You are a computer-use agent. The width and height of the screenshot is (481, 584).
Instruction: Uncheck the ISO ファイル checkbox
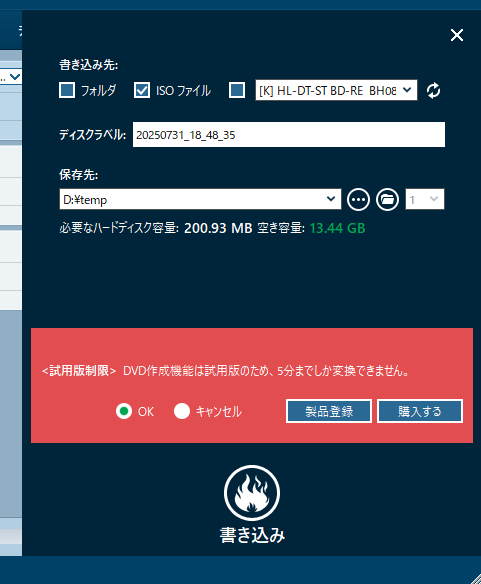point(142,90)
